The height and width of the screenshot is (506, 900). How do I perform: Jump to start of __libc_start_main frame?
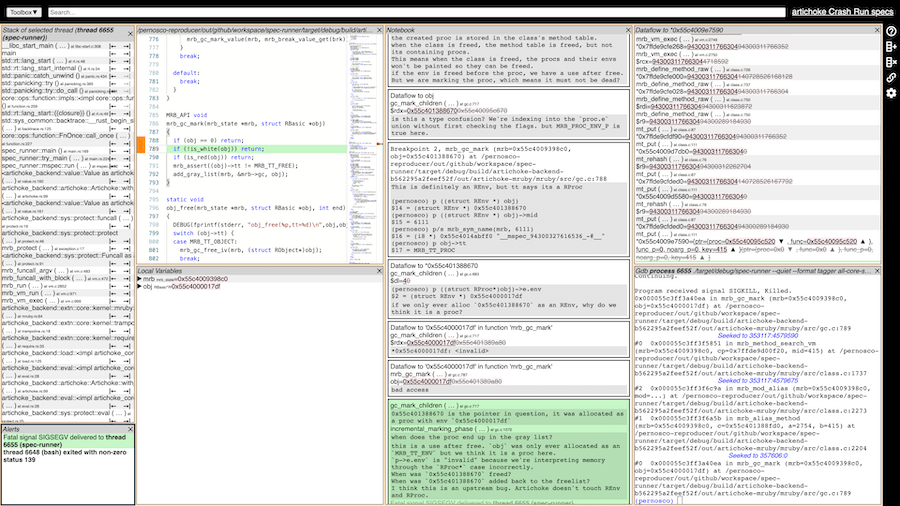point(112,46)
